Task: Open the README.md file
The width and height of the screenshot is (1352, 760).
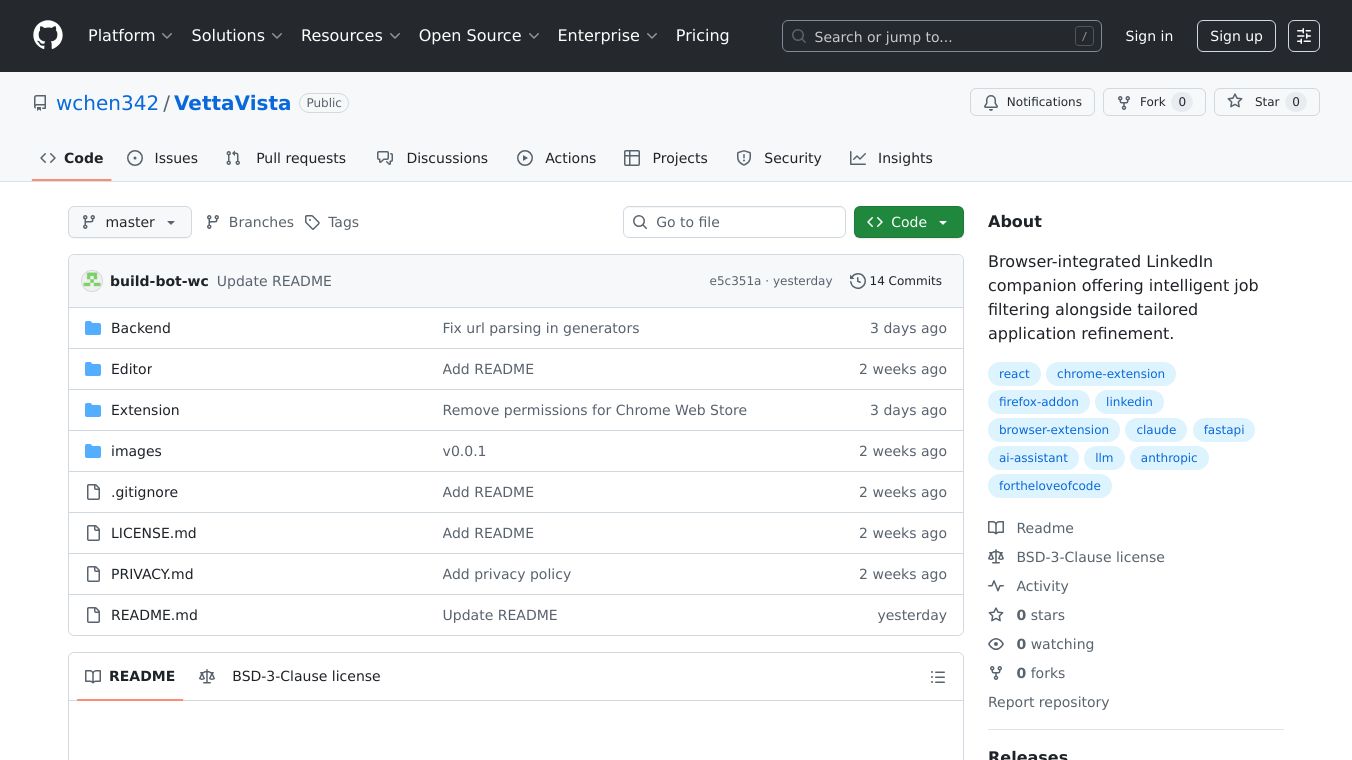Action: (x=154, y=615)
